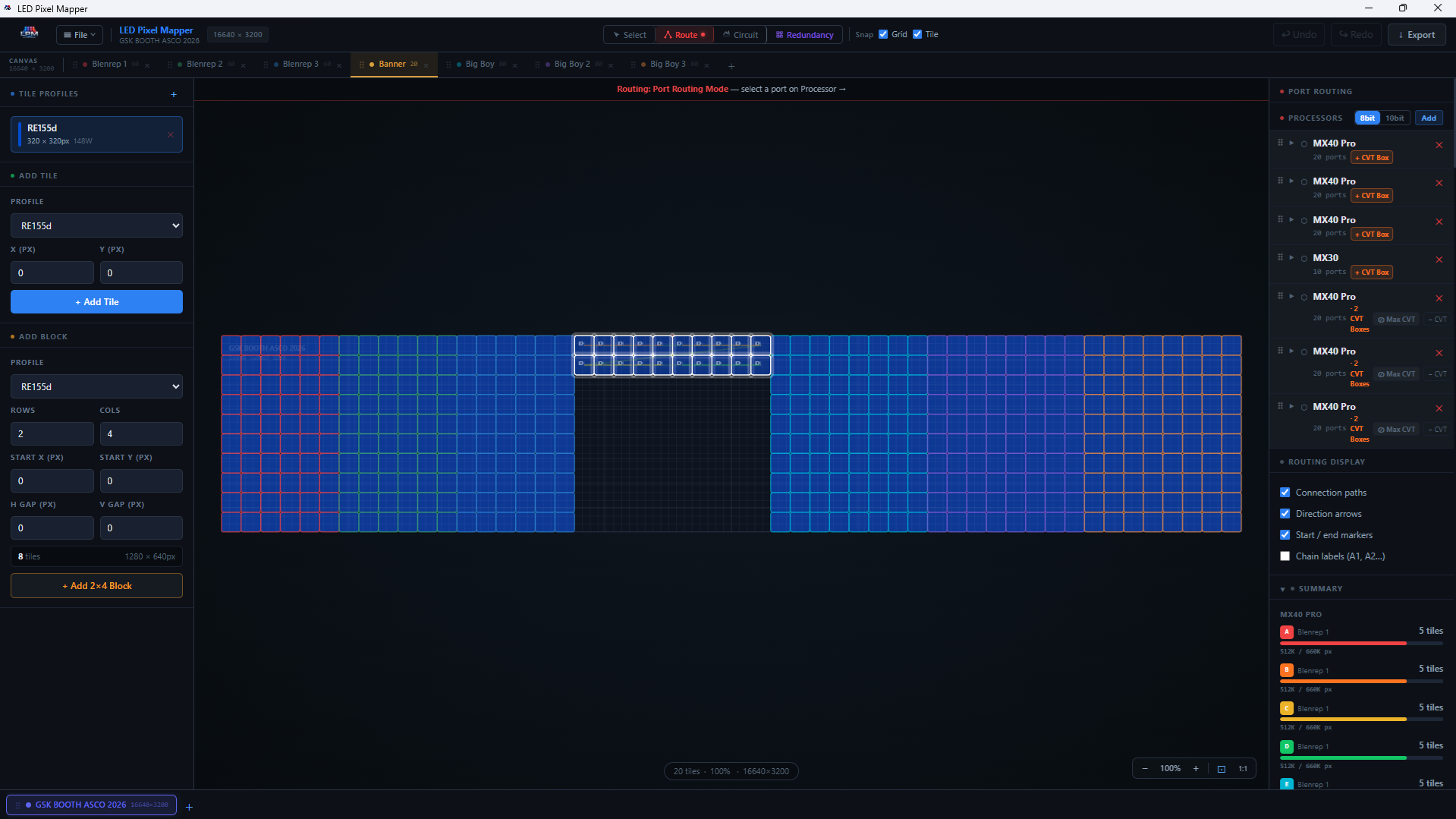Open the File menu
The height and width of the screenshot is (819, 1456).
(79, 34)
